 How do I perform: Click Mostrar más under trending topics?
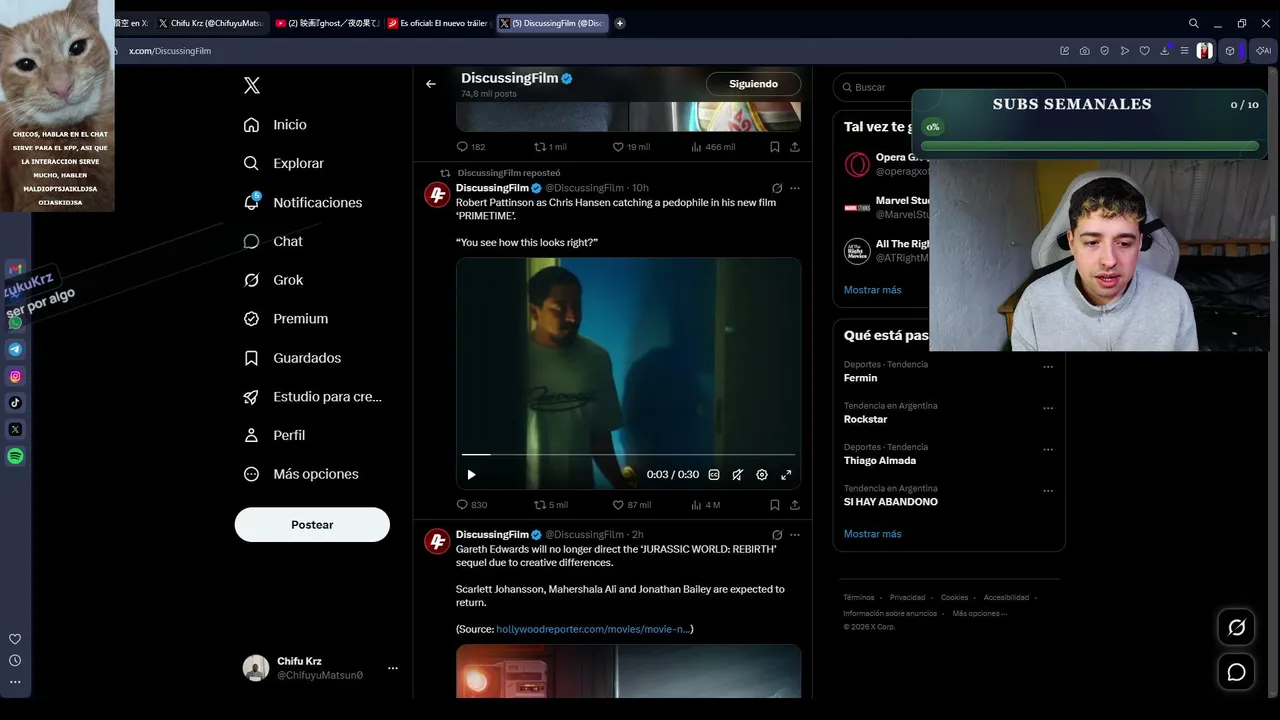click(x=872, y=534)
